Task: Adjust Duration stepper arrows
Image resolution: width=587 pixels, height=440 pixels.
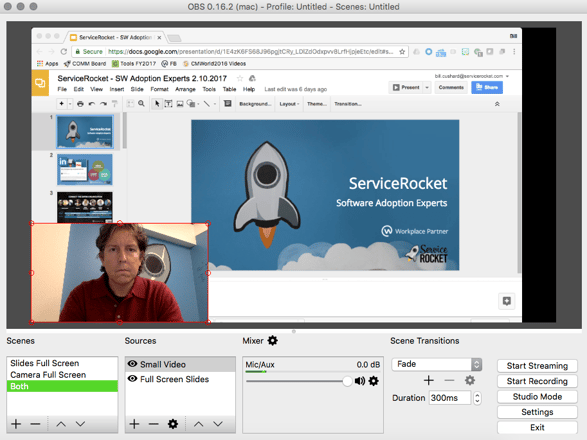Action: tap(477, 398)
